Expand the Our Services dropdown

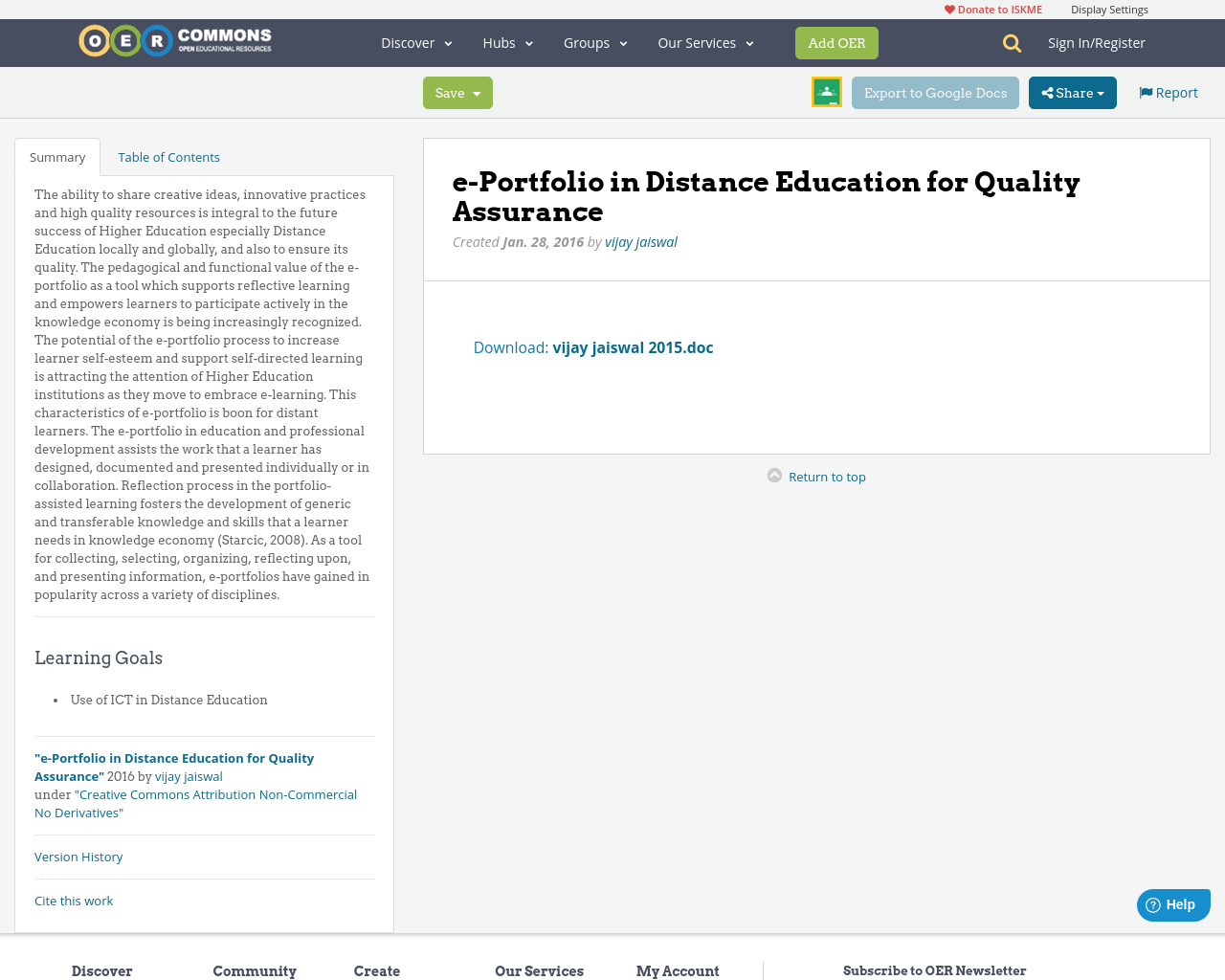click(704, 42)
